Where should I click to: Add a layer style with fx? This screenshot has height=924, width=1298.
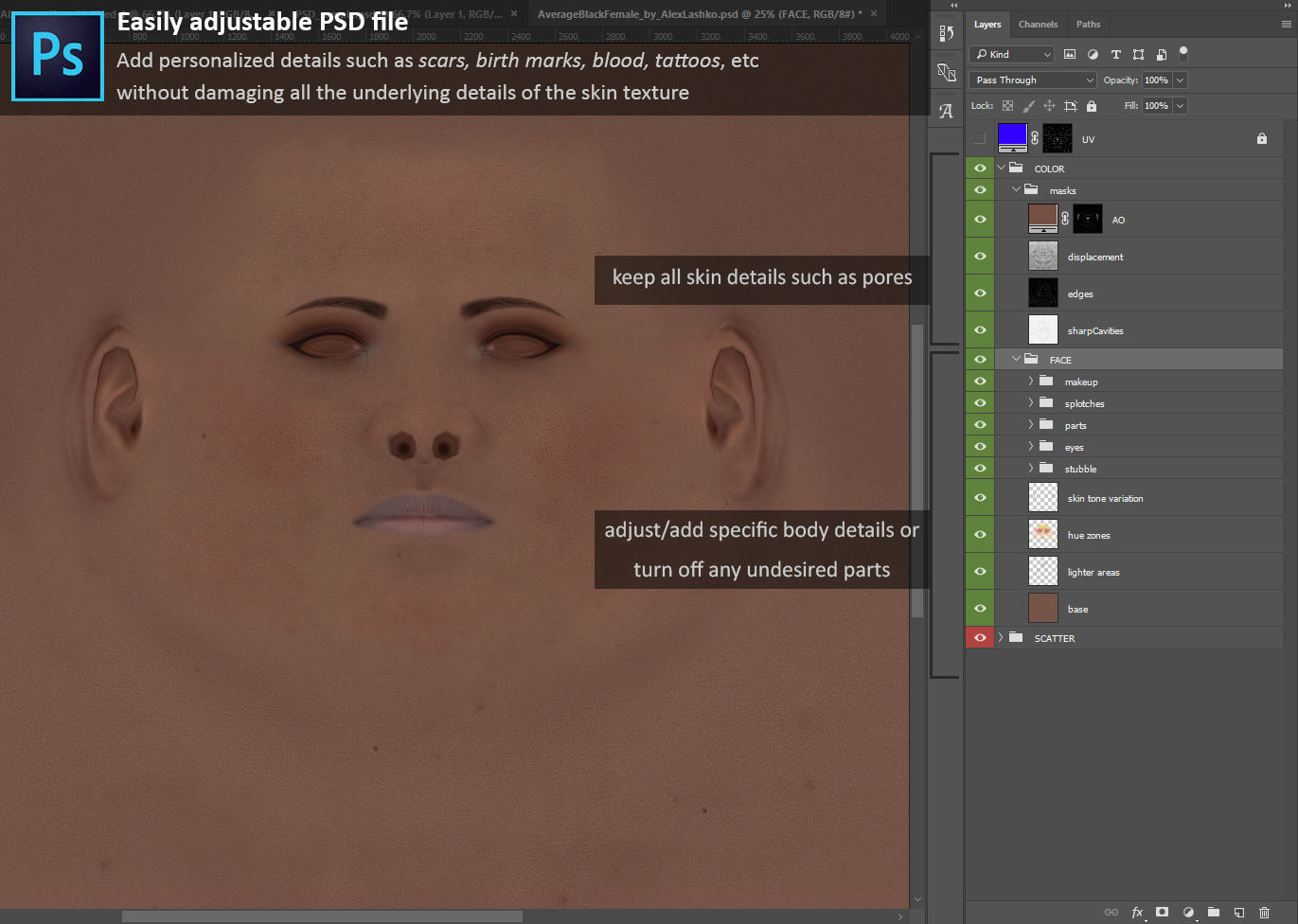(1138, 913)
